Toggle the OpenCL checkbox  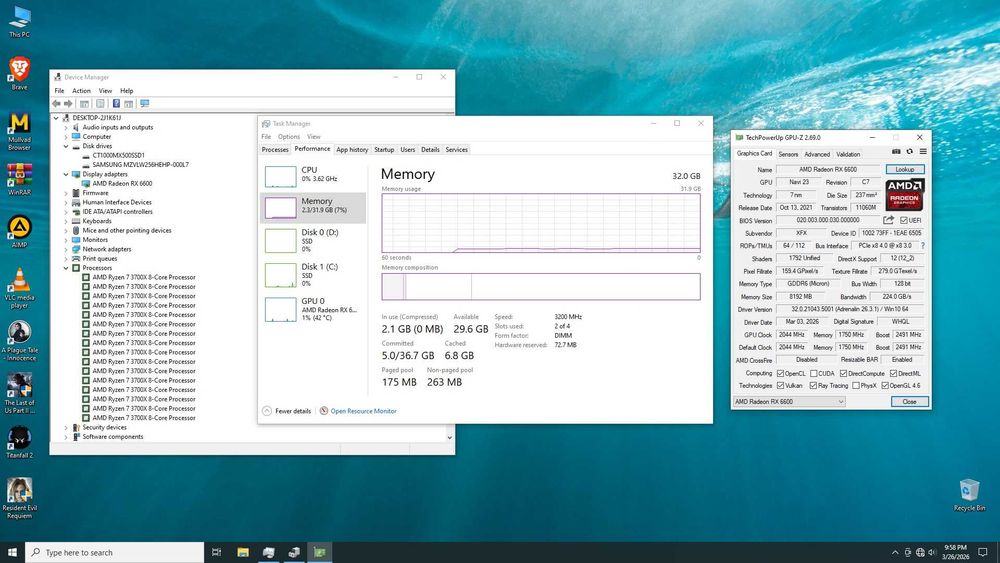pos(780,374)
